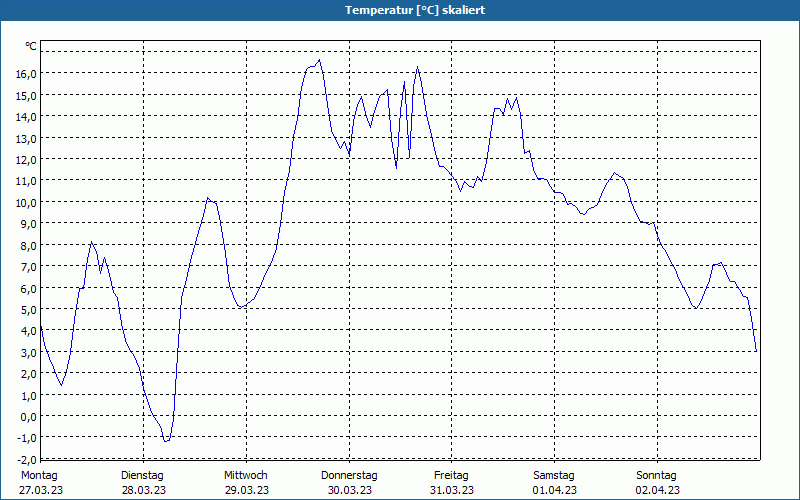The image size is (800, 500).
Task: Click the Mittwoch 29.03.23 axis label
Action: tap(246, 483)
